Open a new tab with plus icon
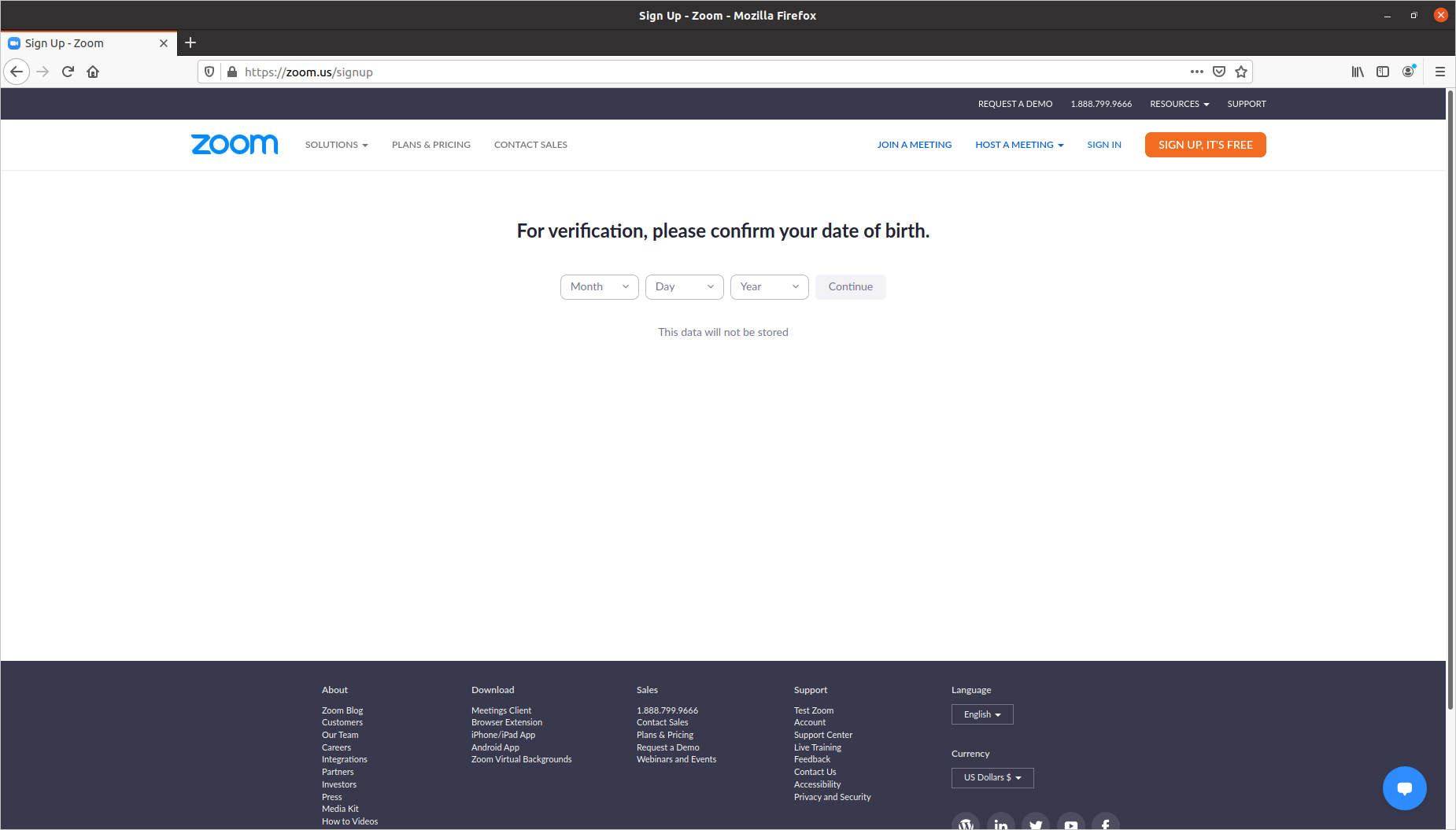Image resolution: width=1456 pixels, height=830 pixels. (x=190, y=43)
